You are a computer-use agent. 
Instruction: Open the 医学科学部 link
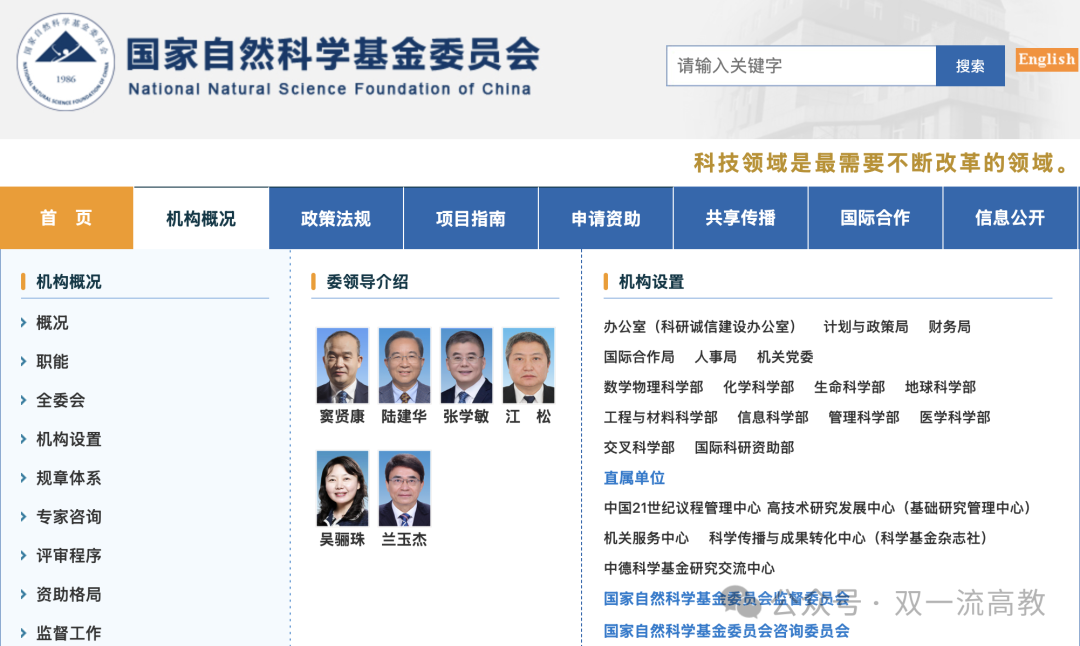tap(955, 417)
